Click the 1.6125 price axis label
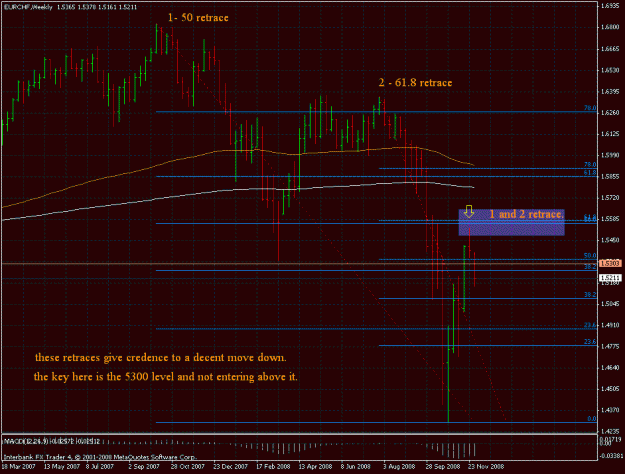This screenshot has height=474, width=625. [x=610, y=134]
